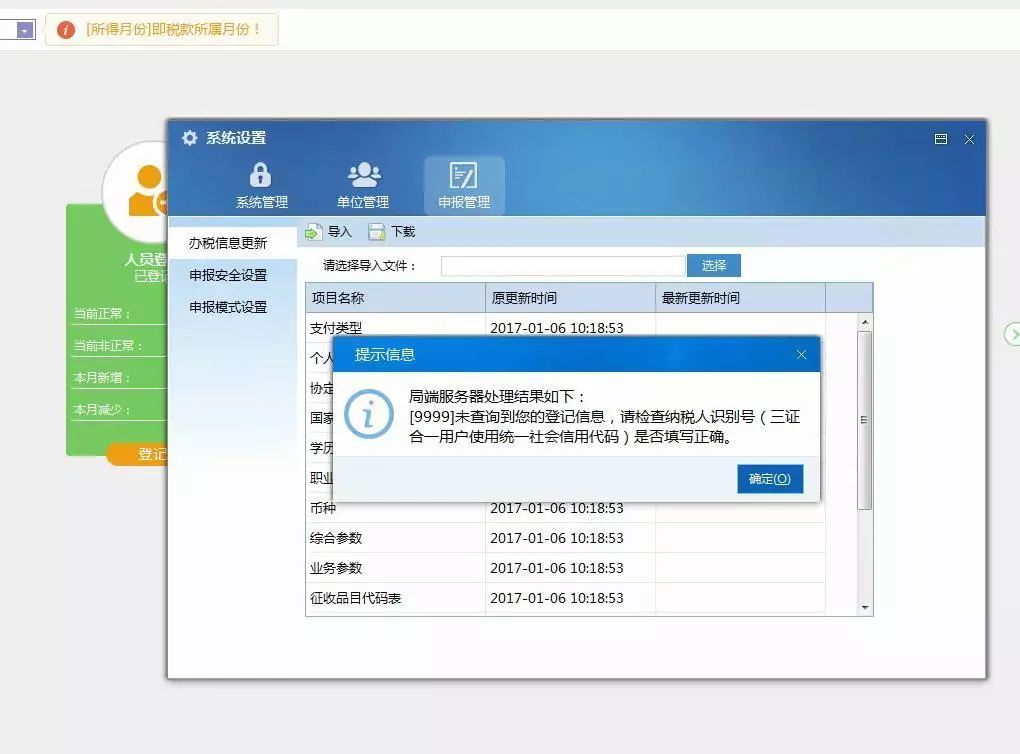Screen dimensions: 1020x754
Task: Click the table scrollbar up arrow
Action: [x=865, y=322]
